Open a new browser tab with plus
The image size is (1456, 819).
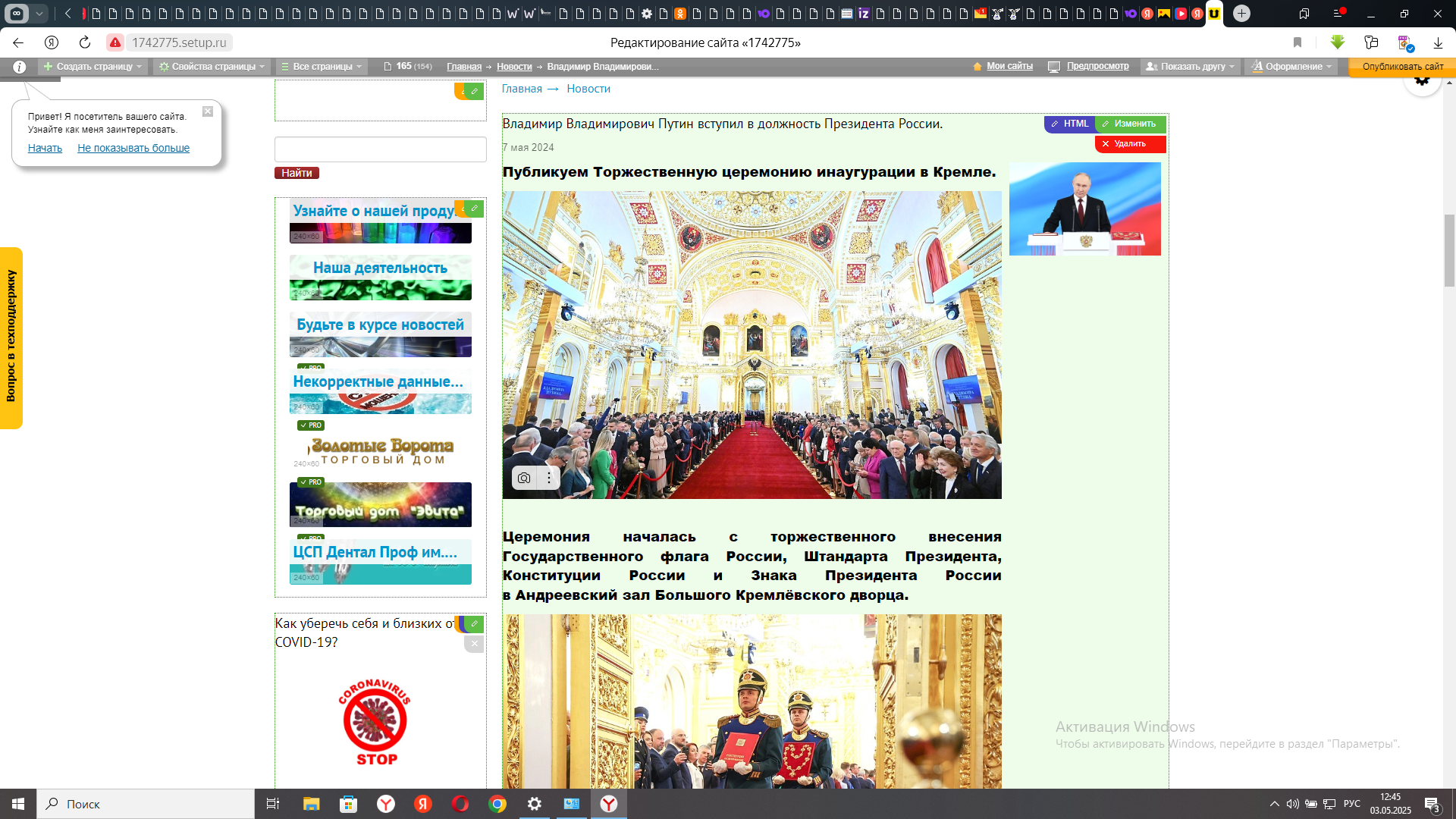[x=1241, y=13]
